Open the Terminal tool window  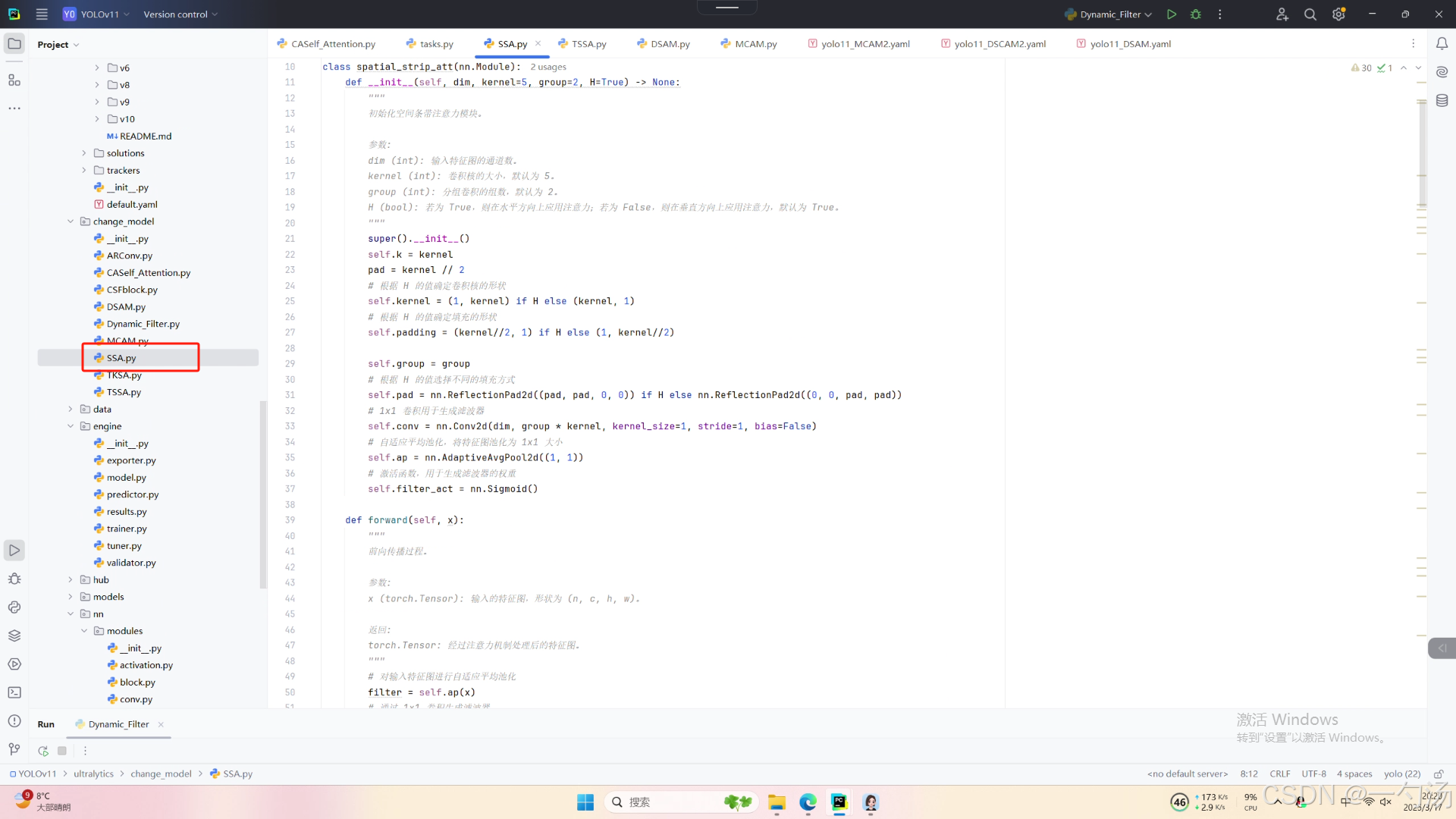coord(14,692)
